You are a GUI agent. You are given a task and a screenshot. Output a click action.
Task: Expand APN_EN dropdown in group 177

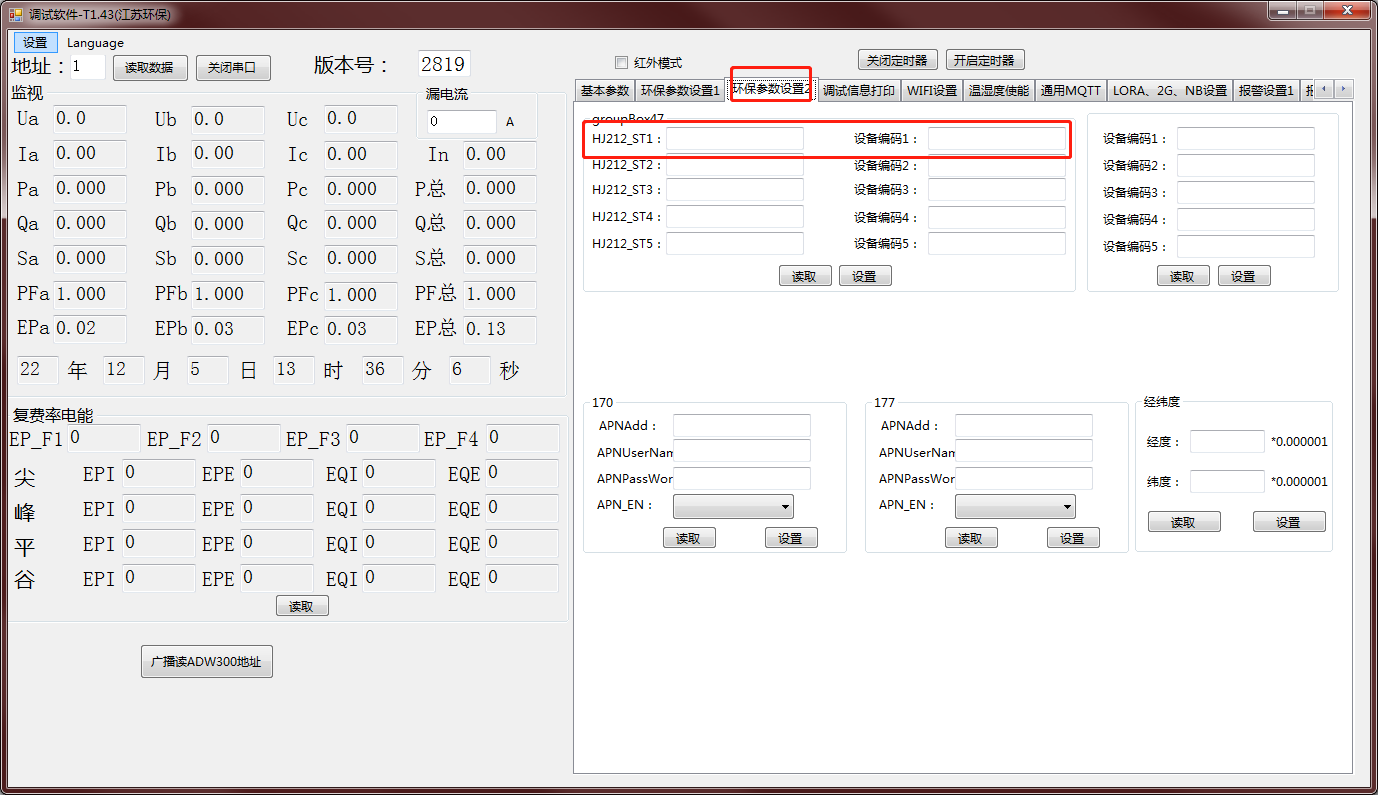[1015, 507]
